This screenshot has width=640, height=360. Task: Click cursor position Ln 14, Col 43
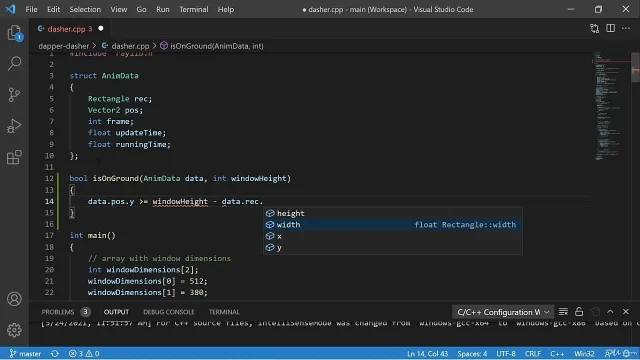427,353
